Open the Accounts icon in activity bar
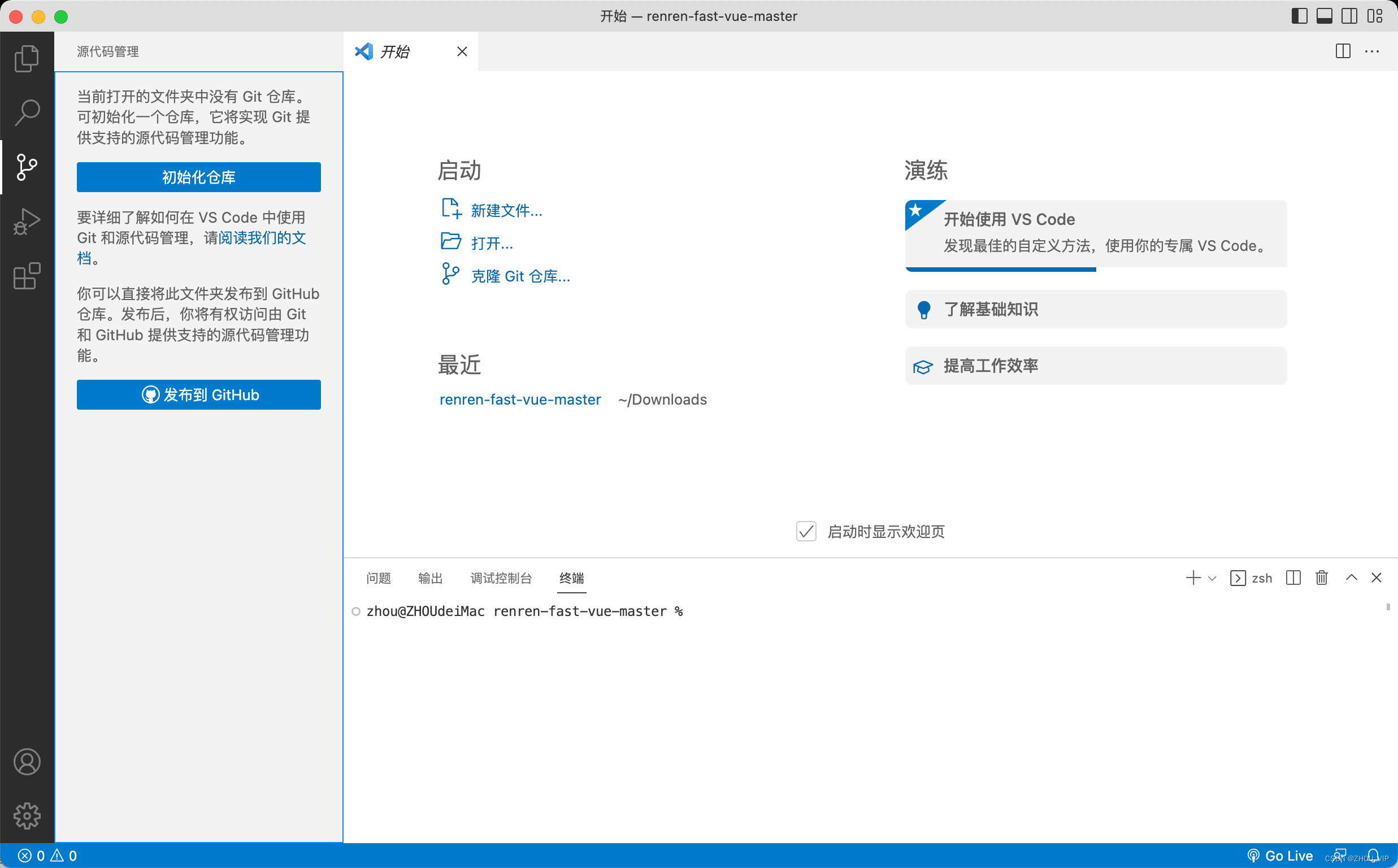This screenshot has height=868, width=1398. pos(27,762)
